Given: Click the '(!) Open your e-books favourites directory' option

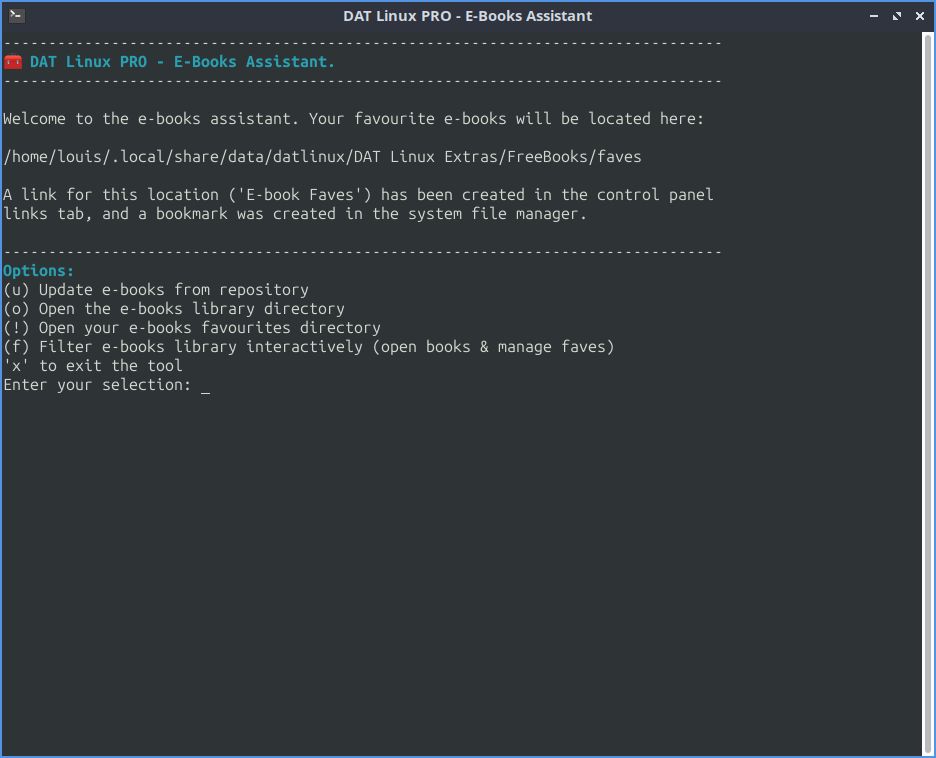Looking at the screenshot, I should [x=192, y=328].
